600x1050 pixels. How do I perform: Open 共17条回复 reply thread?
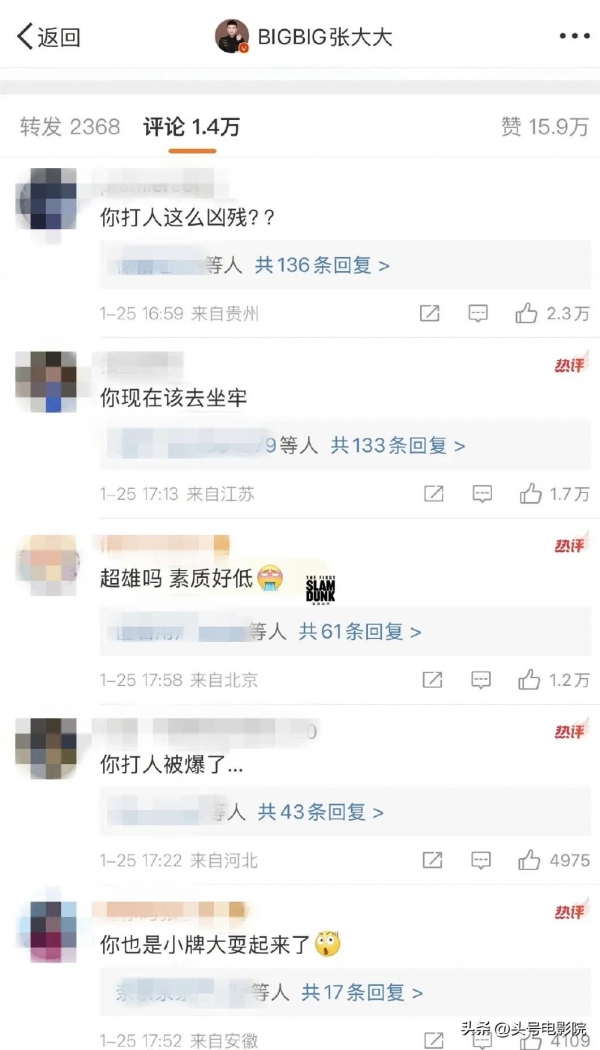[x=362, y=992]
